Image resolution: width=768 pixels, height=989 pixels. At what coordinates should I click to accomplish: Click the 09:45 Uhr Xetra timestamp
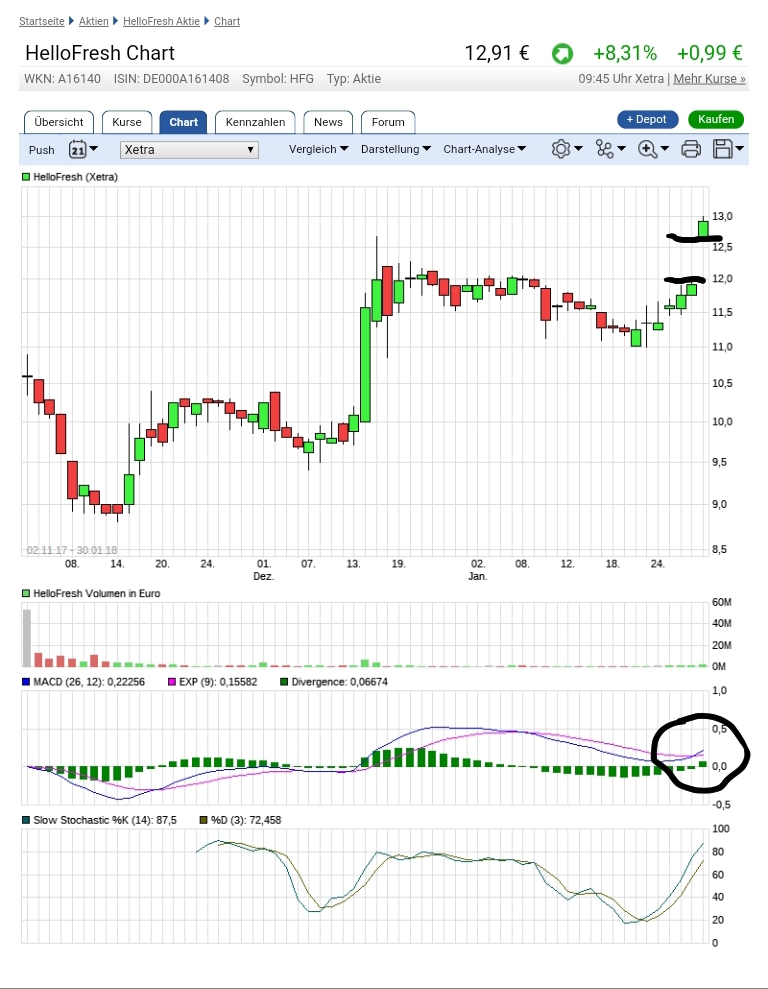[621, 79]
